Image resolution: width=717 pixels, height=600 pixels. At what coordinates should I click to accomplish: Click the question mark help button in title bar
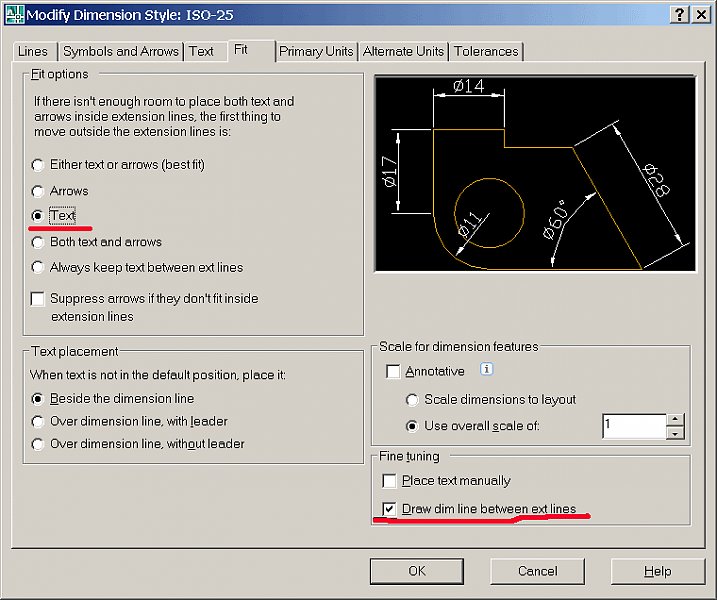coord(680,15)
